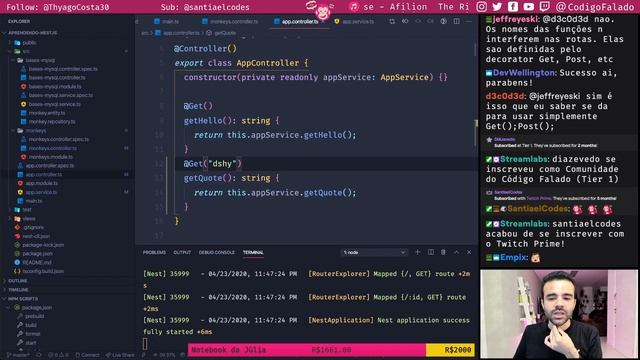
Task: Expand the test folder
Action: 27,210
